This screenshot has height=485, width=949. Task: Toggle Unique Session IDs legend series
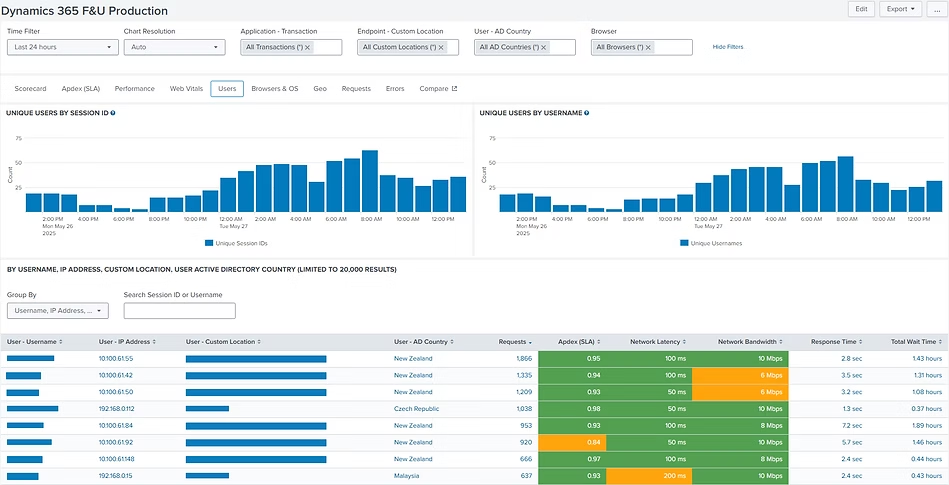237,243
